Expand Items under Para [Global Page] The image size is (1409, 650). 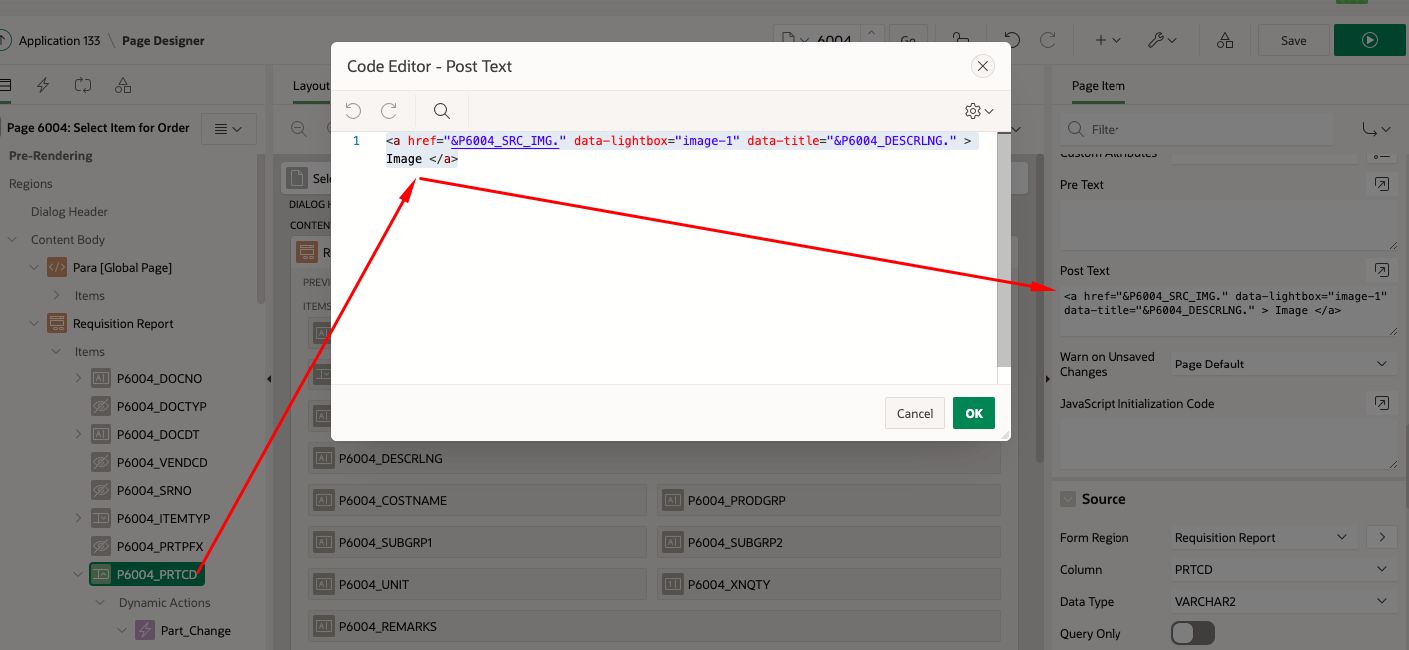click(56, 296)
